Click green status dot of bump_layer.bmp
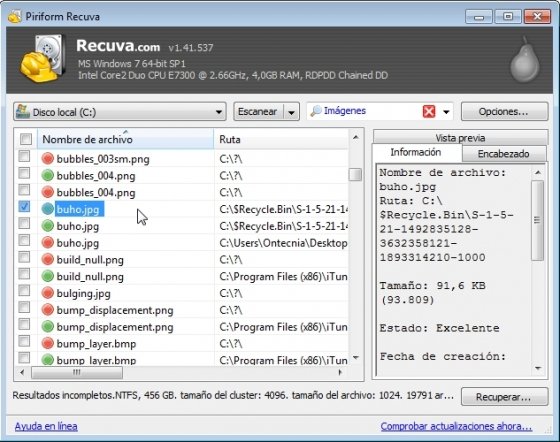Viewport: 560px width, 442px height. (x=48, y=360)
